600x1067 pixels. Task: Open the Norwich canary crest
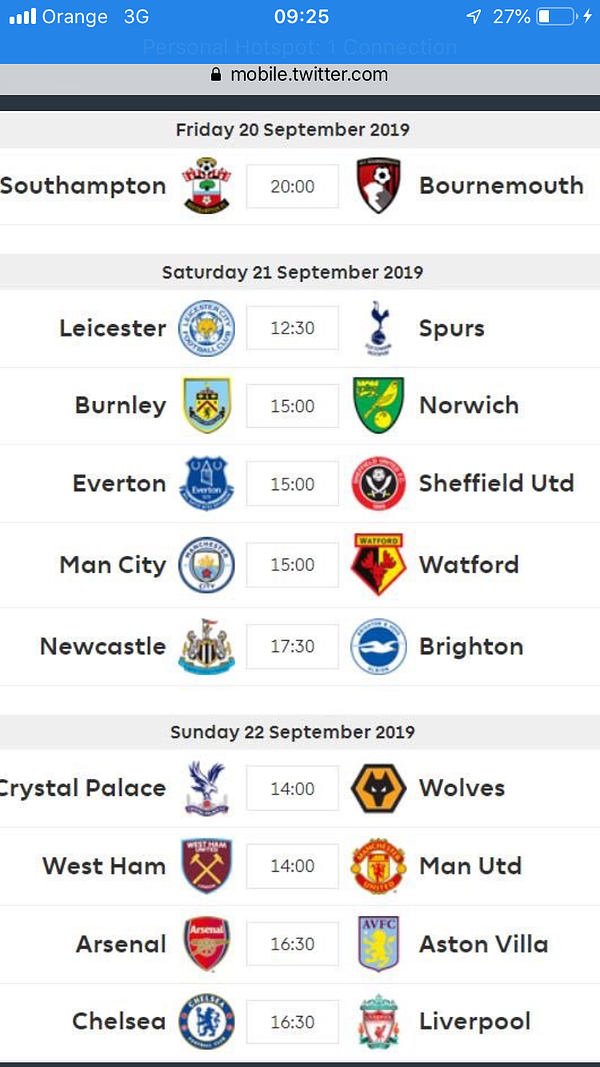pyautogui.click(x=378, y=406)
